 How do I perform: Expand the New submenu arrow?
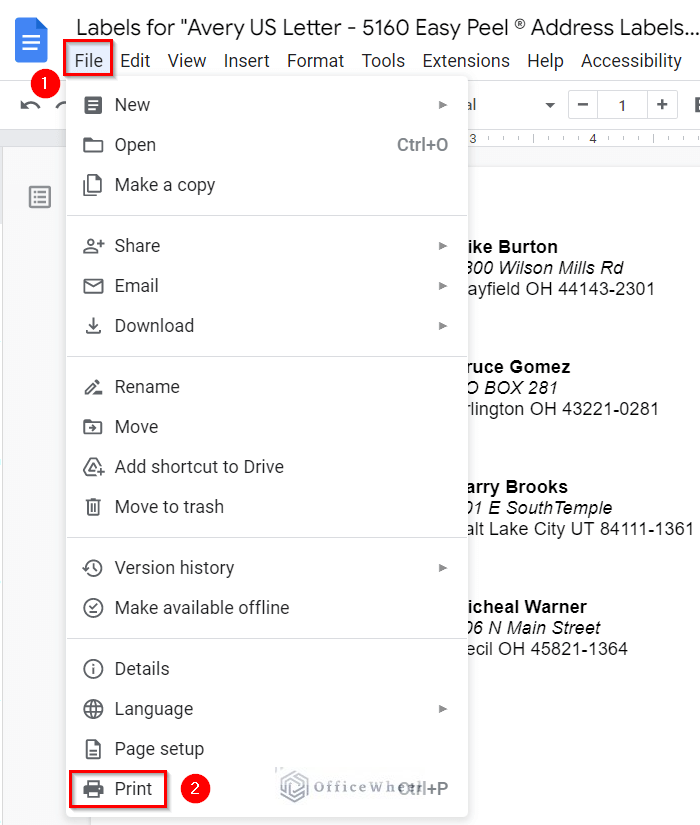tap(443, 105)
